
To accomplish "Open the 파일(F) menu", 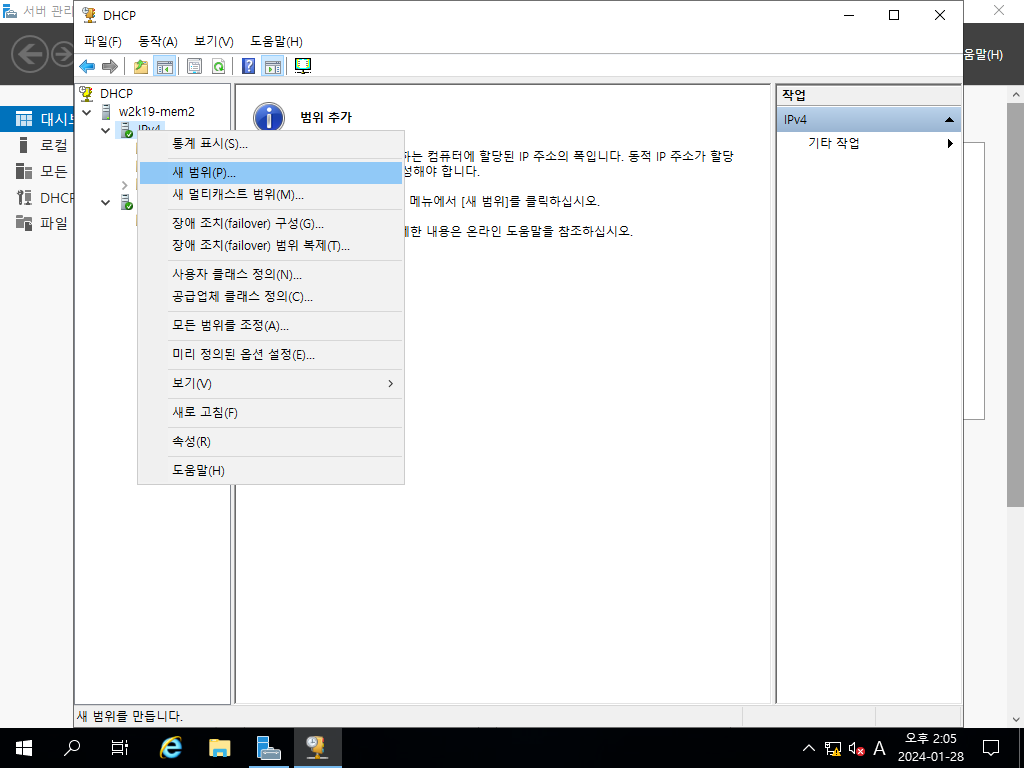I will click(103, 41).
